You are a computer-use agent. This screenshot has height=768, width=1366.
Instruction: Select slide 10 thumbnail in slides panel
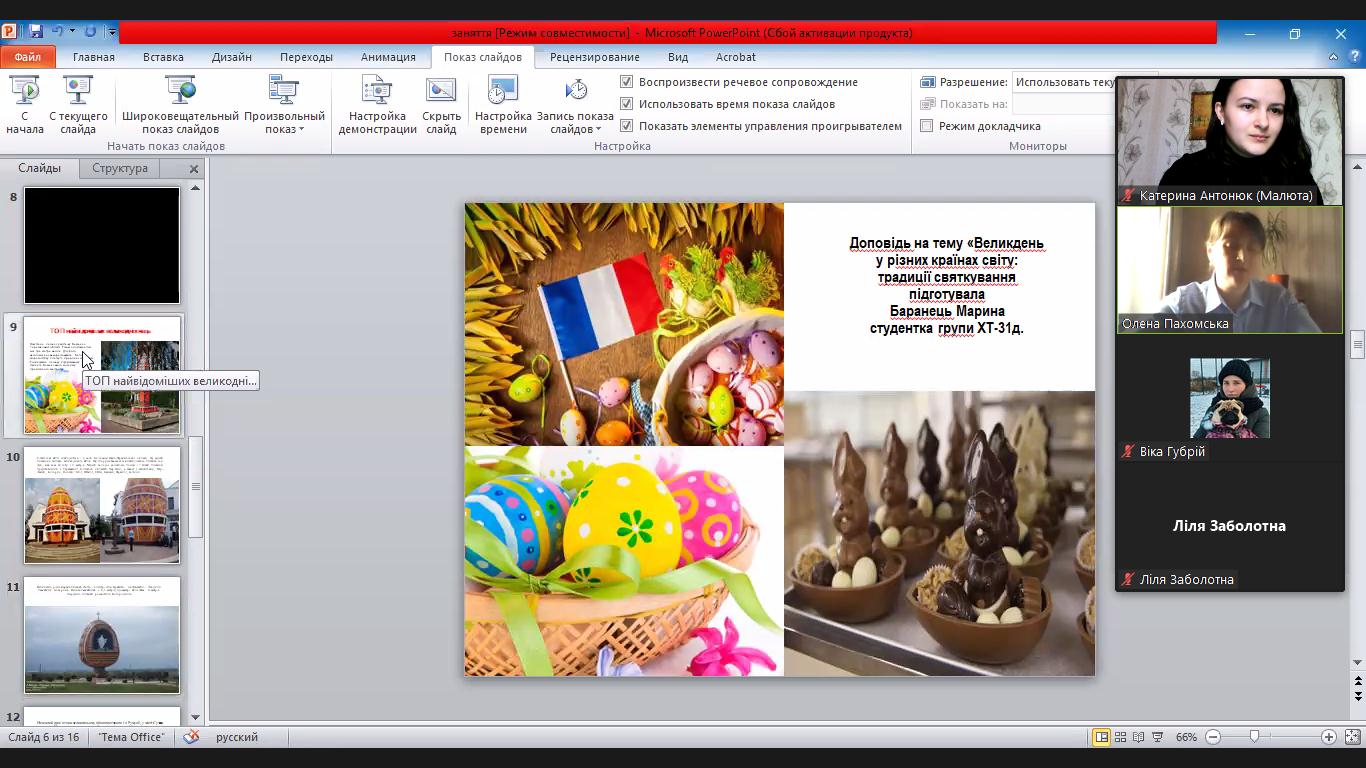(x=102, y=506)
